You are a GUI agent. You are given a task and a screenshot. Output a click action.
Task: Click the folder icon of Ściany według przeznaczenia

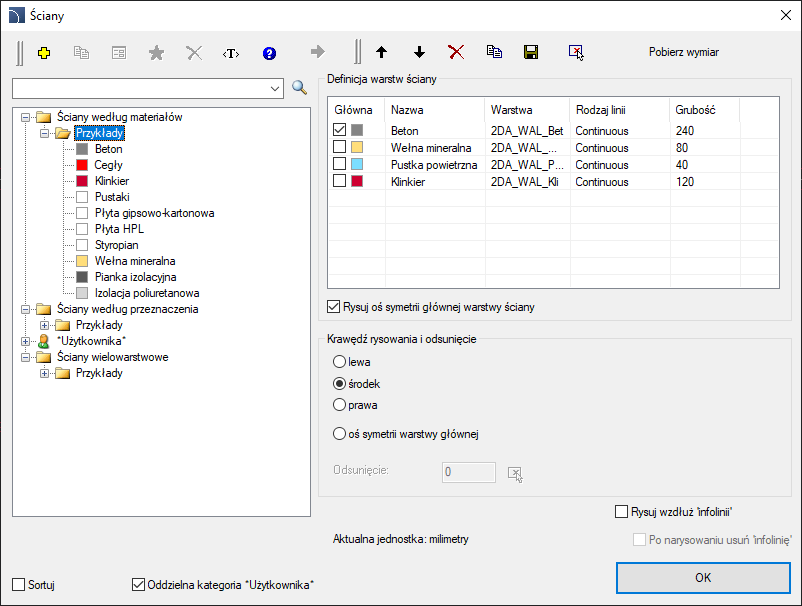point(43,309)
